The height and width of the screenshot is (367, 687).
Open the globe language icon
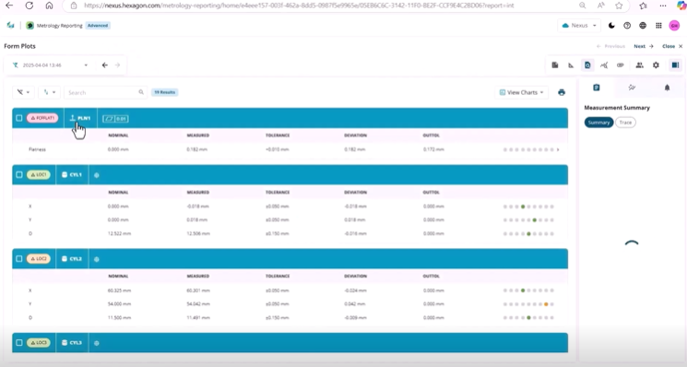tap(643, 25)
